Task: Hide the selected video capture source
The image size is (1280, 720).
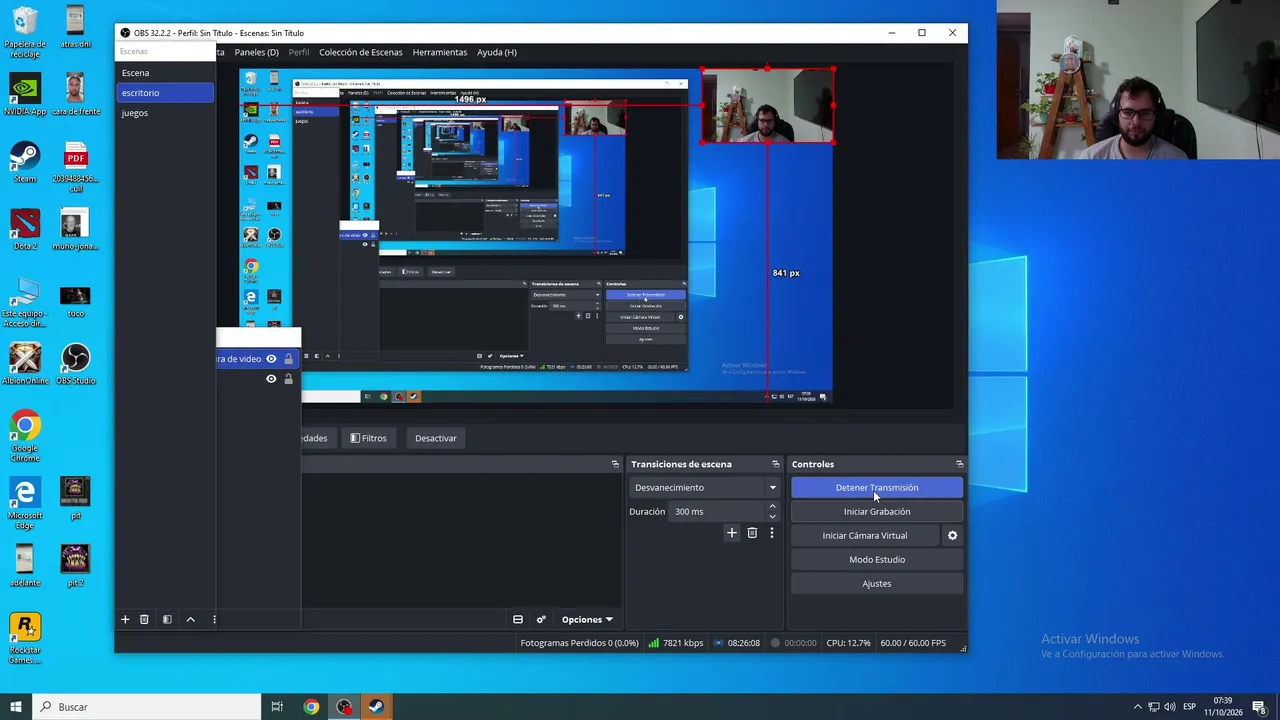Action: point(271,359)
